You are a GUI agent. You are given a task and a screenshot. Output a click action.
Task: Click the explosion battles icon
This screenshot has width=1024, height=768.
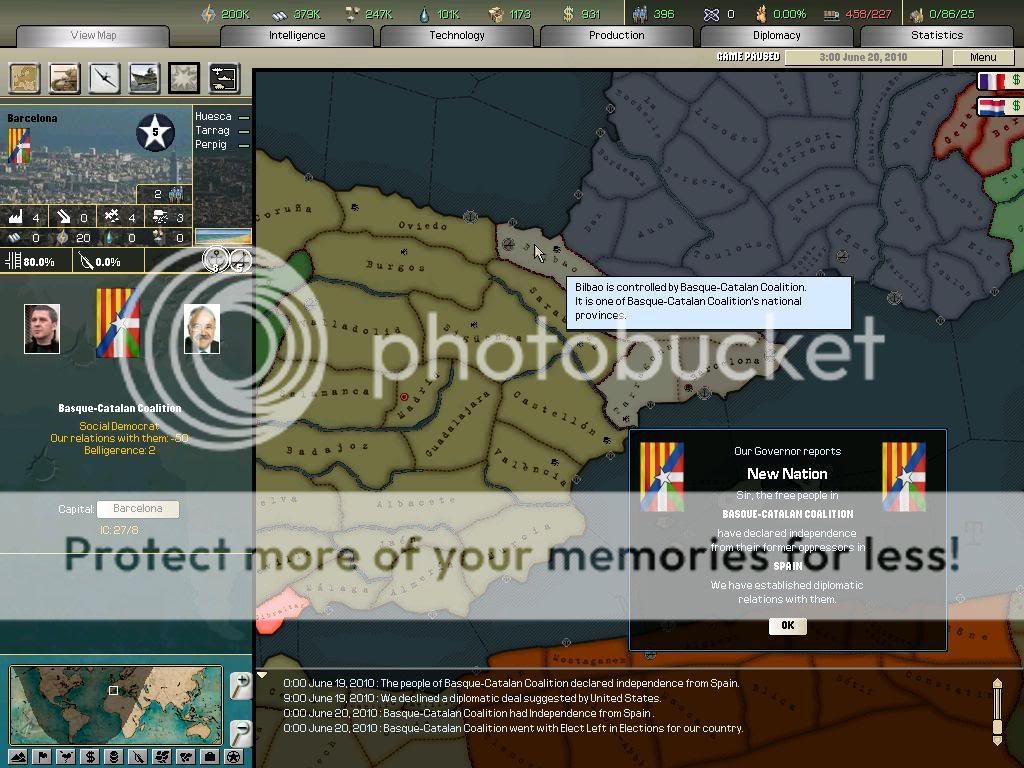click(183, 78)
